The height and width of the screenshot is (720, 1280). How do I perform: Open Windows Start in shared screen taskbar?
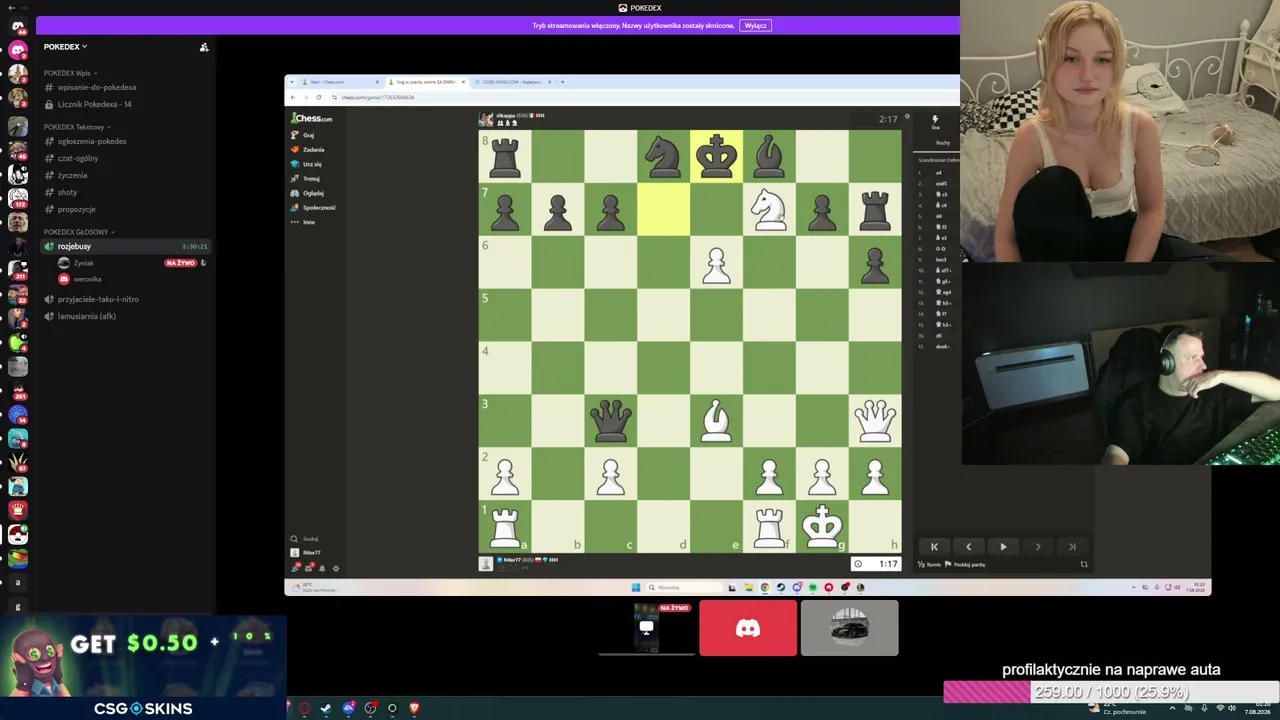[635, 588]
